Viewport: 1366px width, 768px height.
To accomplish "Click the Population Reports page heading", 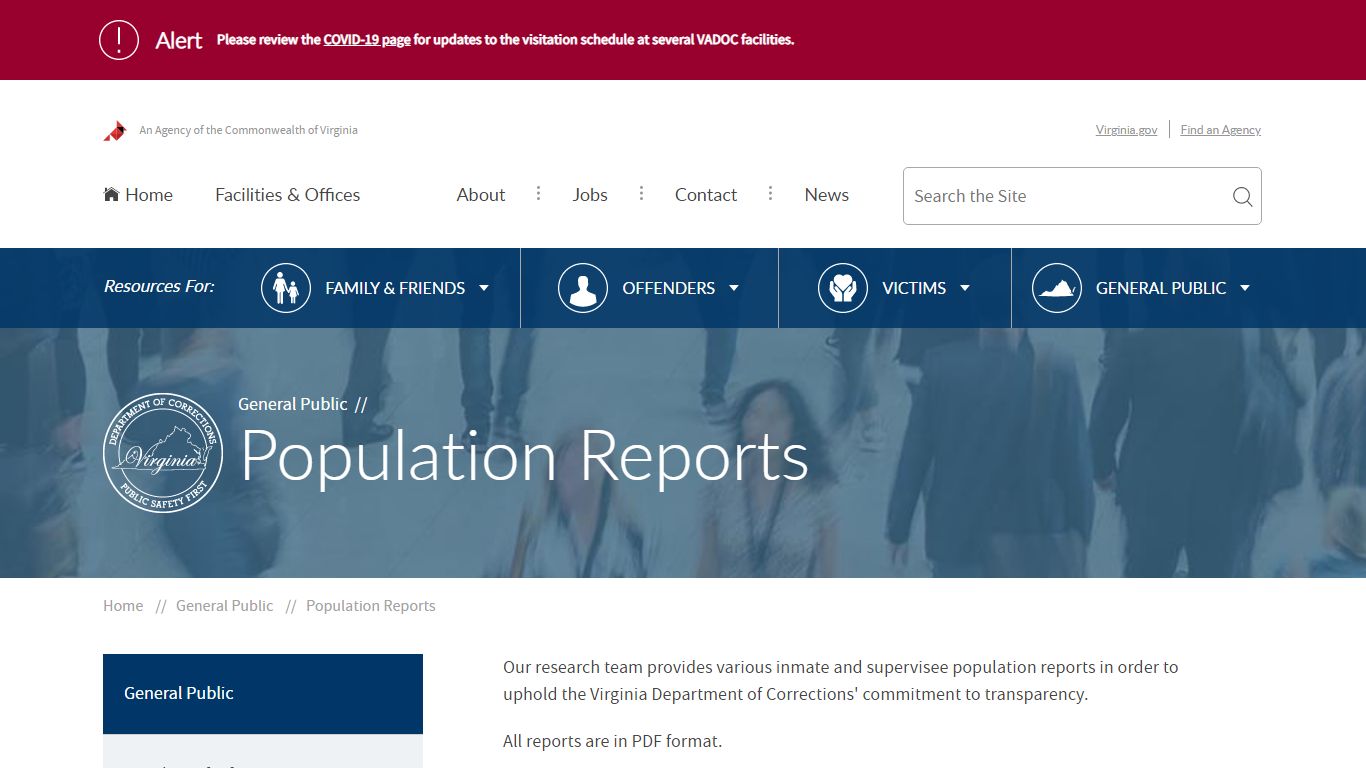I will coord(524,457).
